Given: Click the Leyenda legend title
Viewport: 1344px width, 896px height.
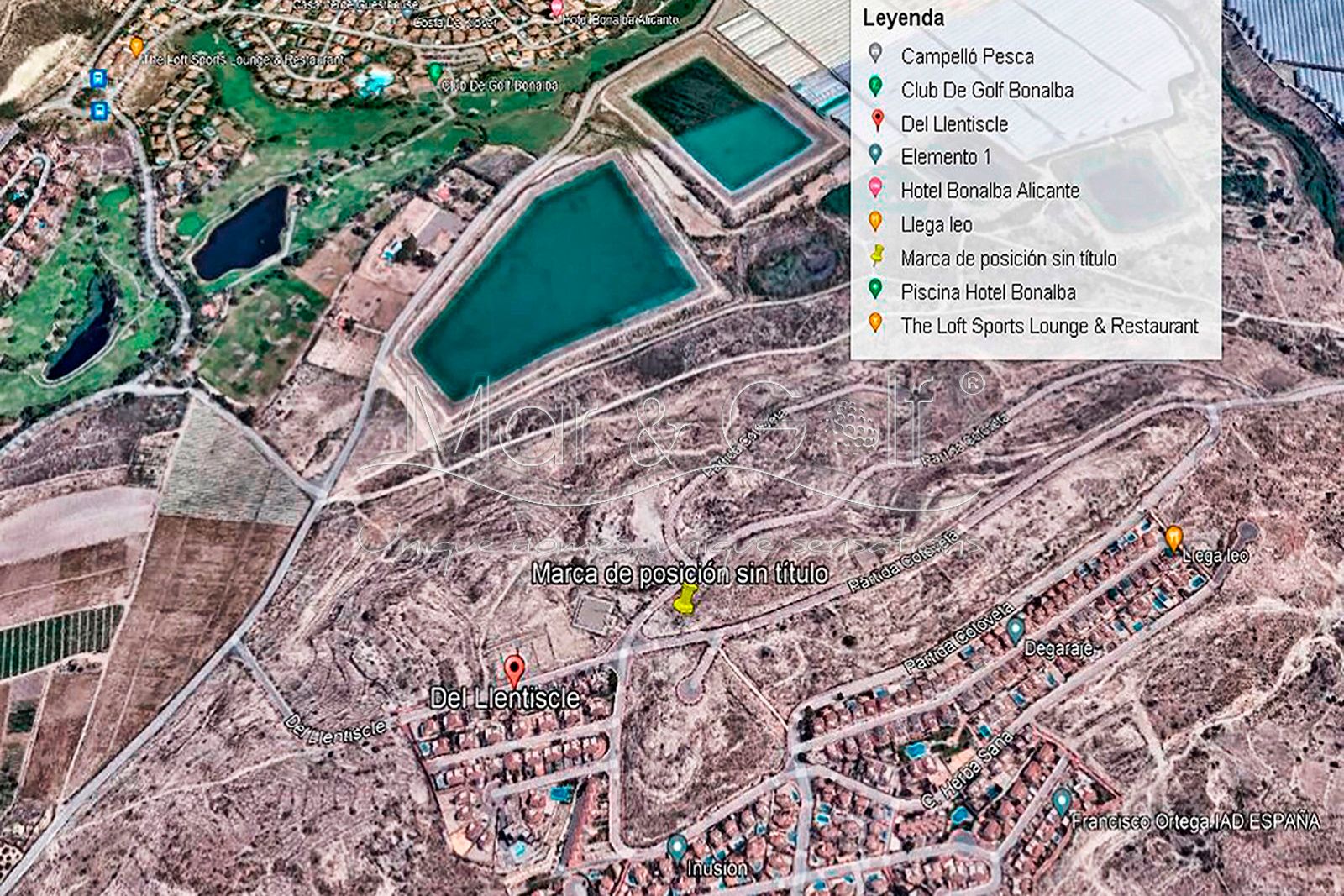Looking at the screenshot, I should click(x=903, y=18).
